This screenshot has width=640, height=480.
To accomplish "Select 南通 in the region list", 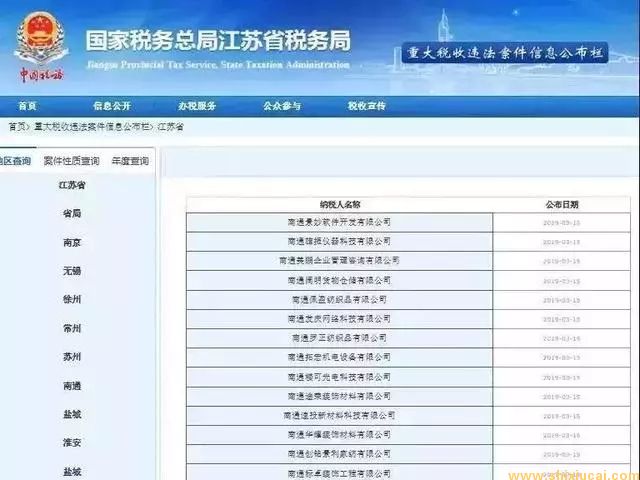I will (72, 386).
